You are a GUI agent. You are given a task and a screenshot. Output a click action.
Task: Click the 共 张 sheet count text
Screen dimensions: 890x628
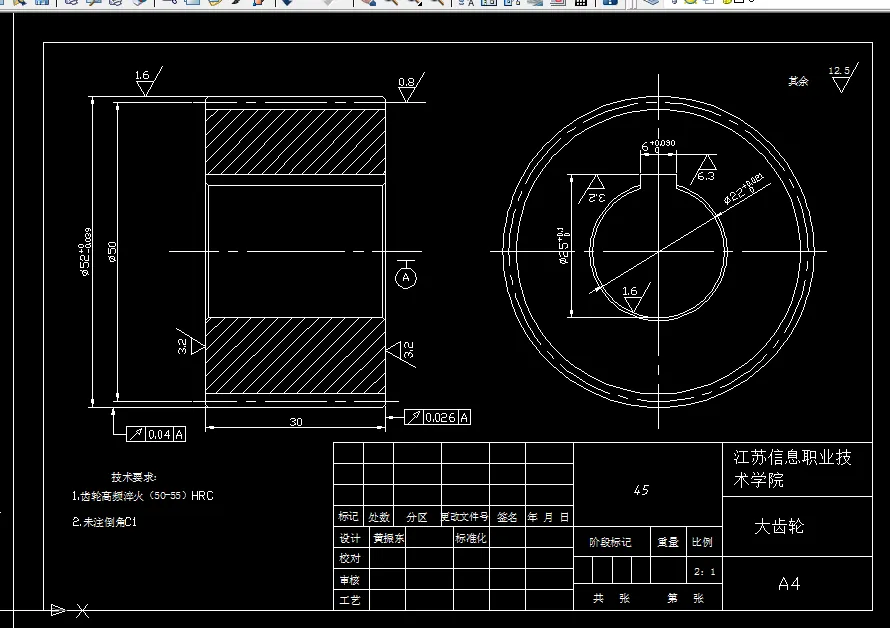611,598
